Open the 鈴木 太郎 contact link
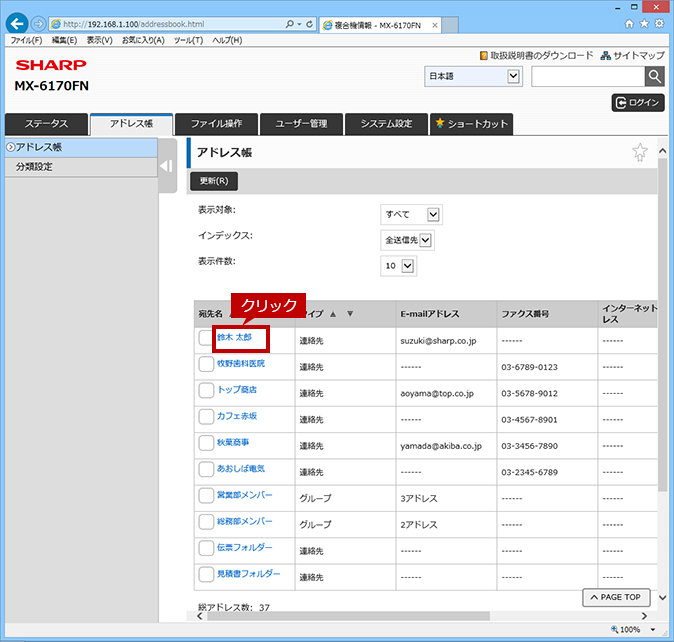Image resolution: width=674 pixels, height=642 pixels. [x=234, y=337]
